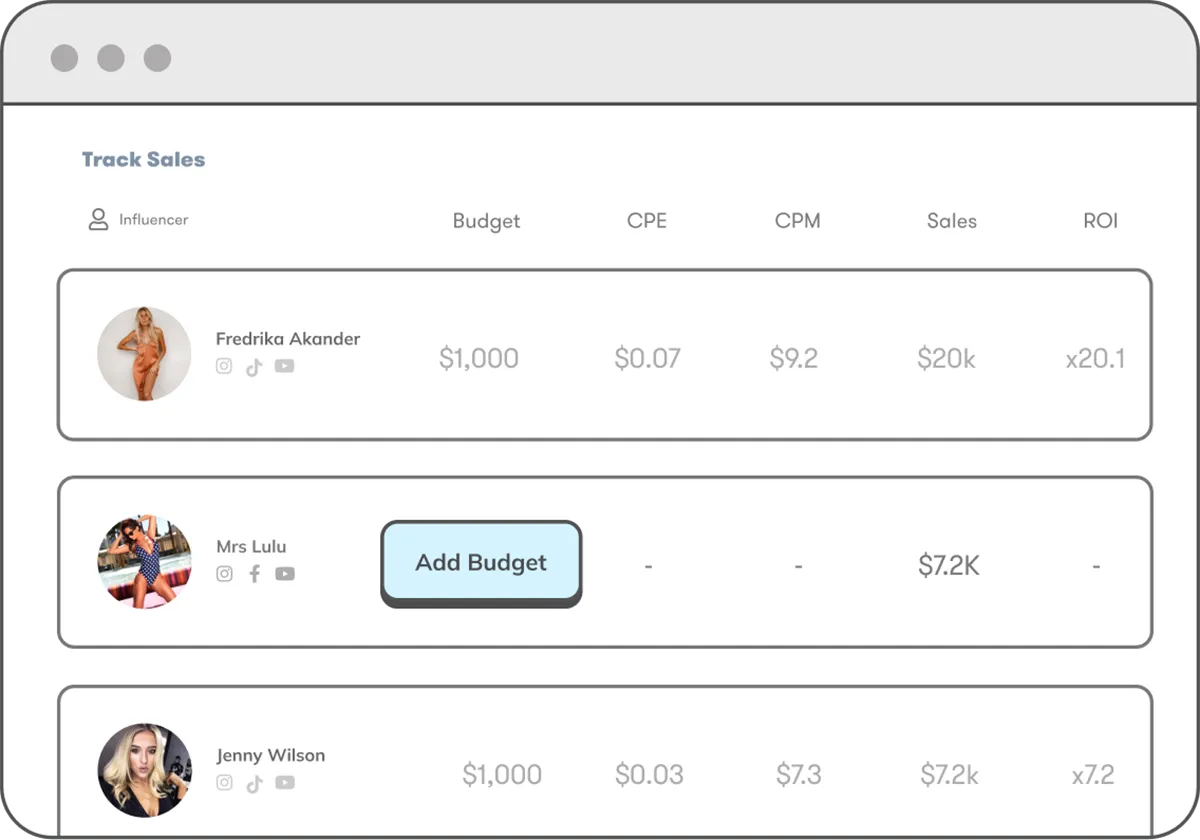Click Jenny Wilson's $1,000 budget value

point(502,774)
